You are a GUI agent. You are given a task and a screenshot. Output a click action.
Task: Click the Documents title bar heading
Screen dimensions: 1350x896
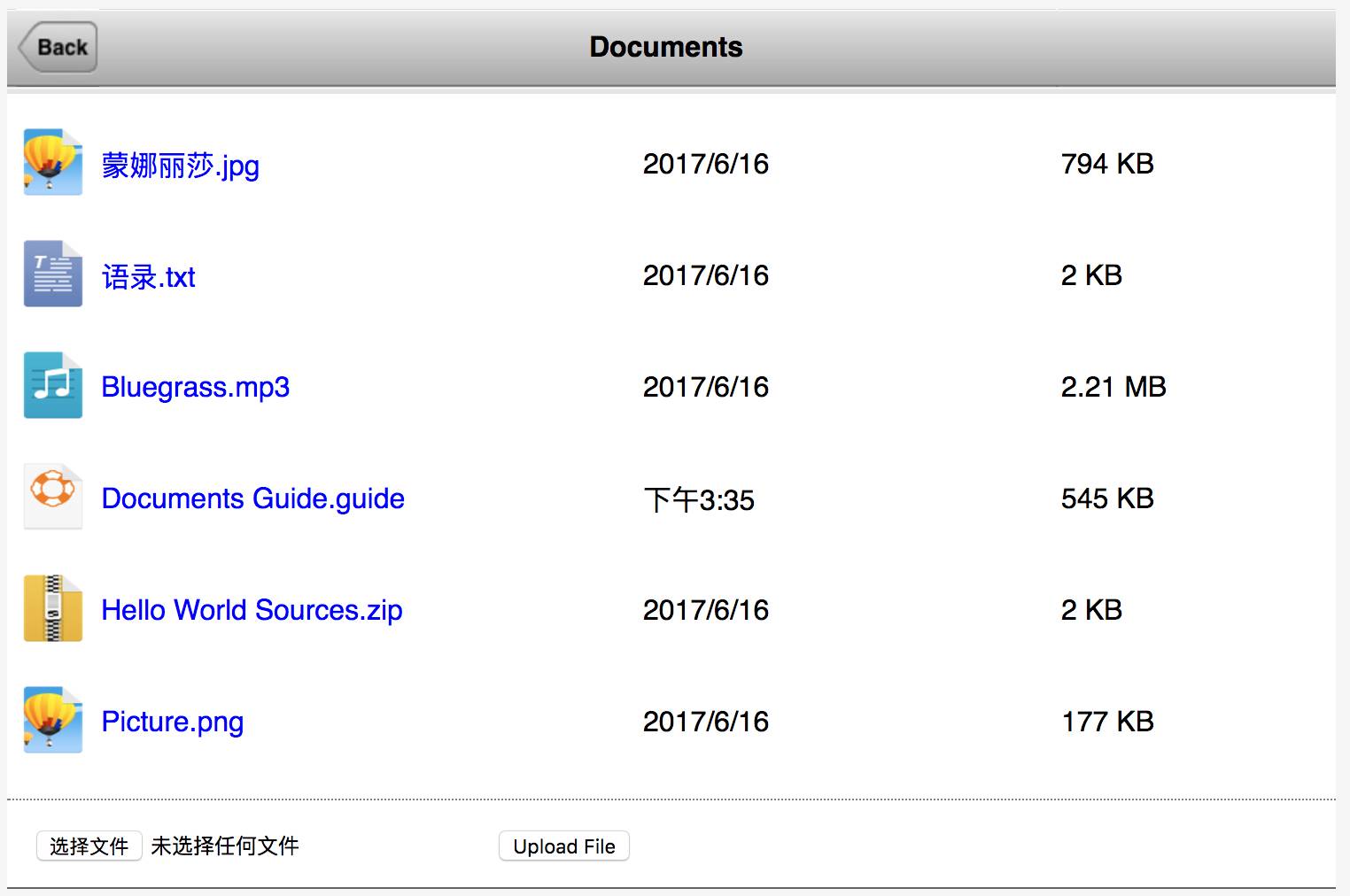pos(666,47)
